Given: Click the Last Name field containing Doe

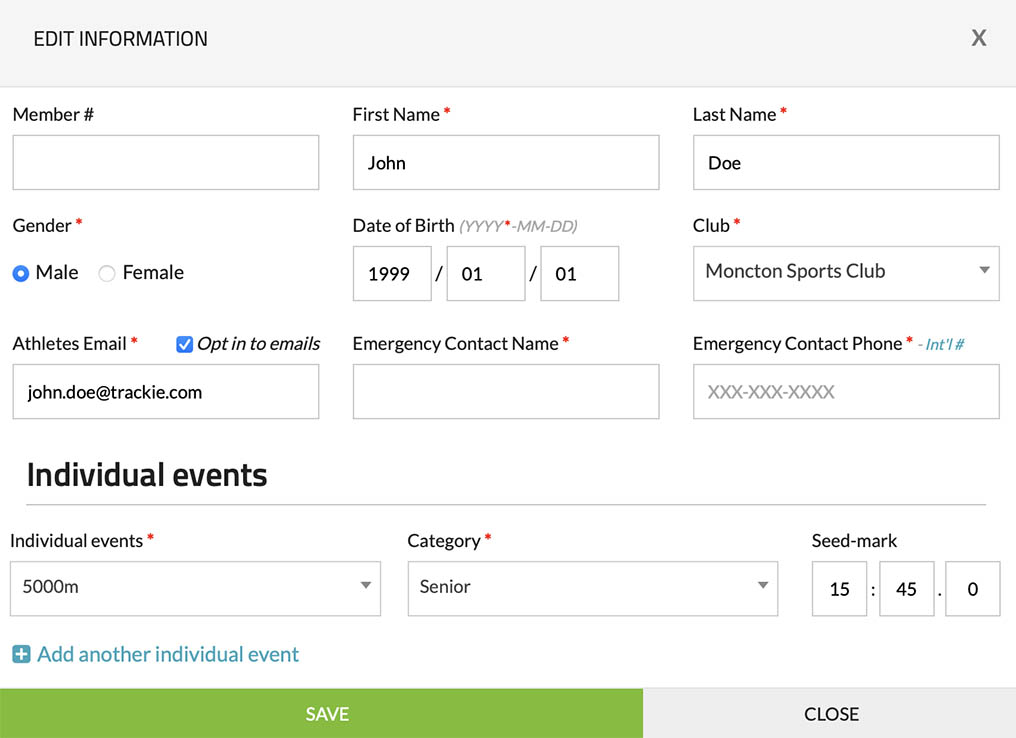Looking at the screenshot, I should click(846, 163).
